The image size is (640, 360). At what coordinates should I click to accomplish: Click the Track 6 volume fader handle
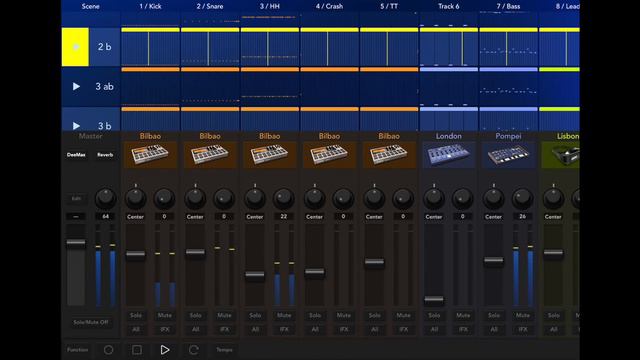point(433,300)
